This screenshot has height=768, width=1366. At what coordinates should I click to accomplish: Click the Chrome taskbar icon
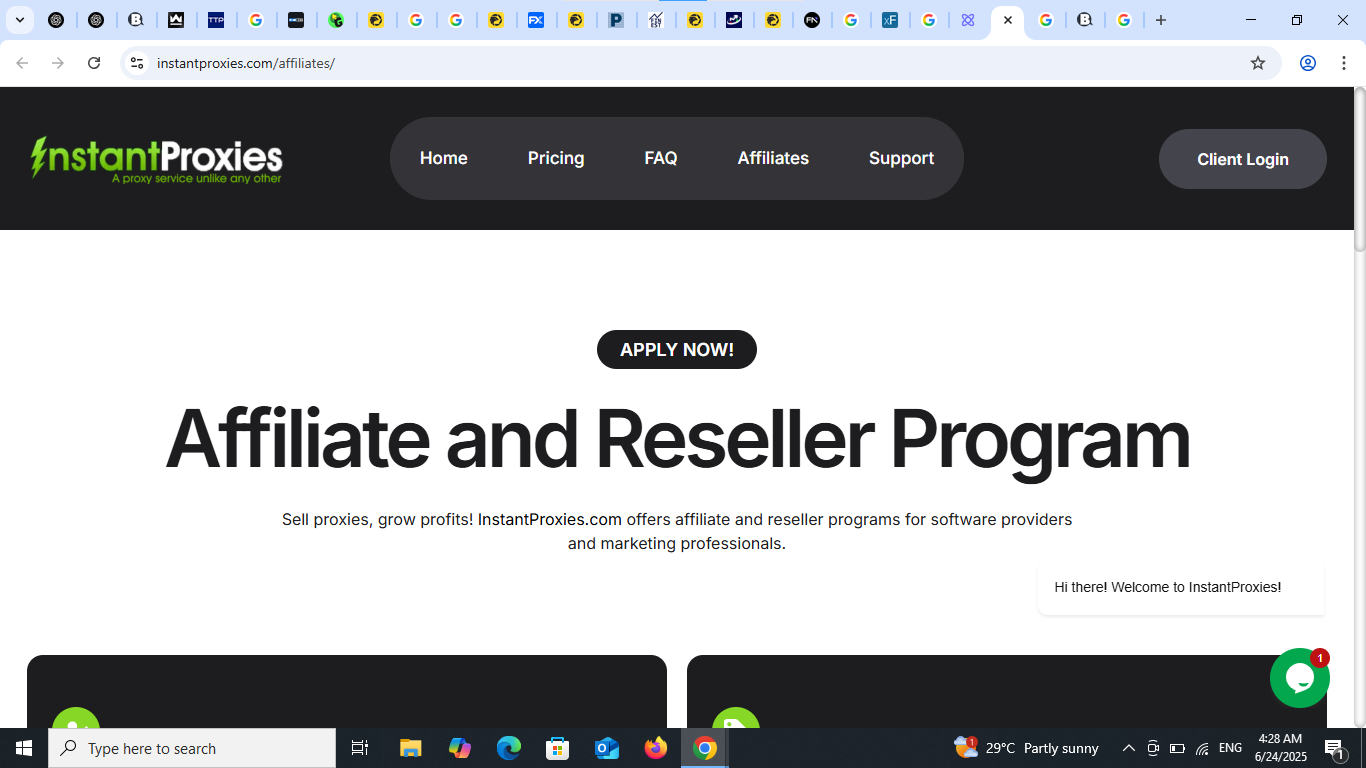[705, 748]
